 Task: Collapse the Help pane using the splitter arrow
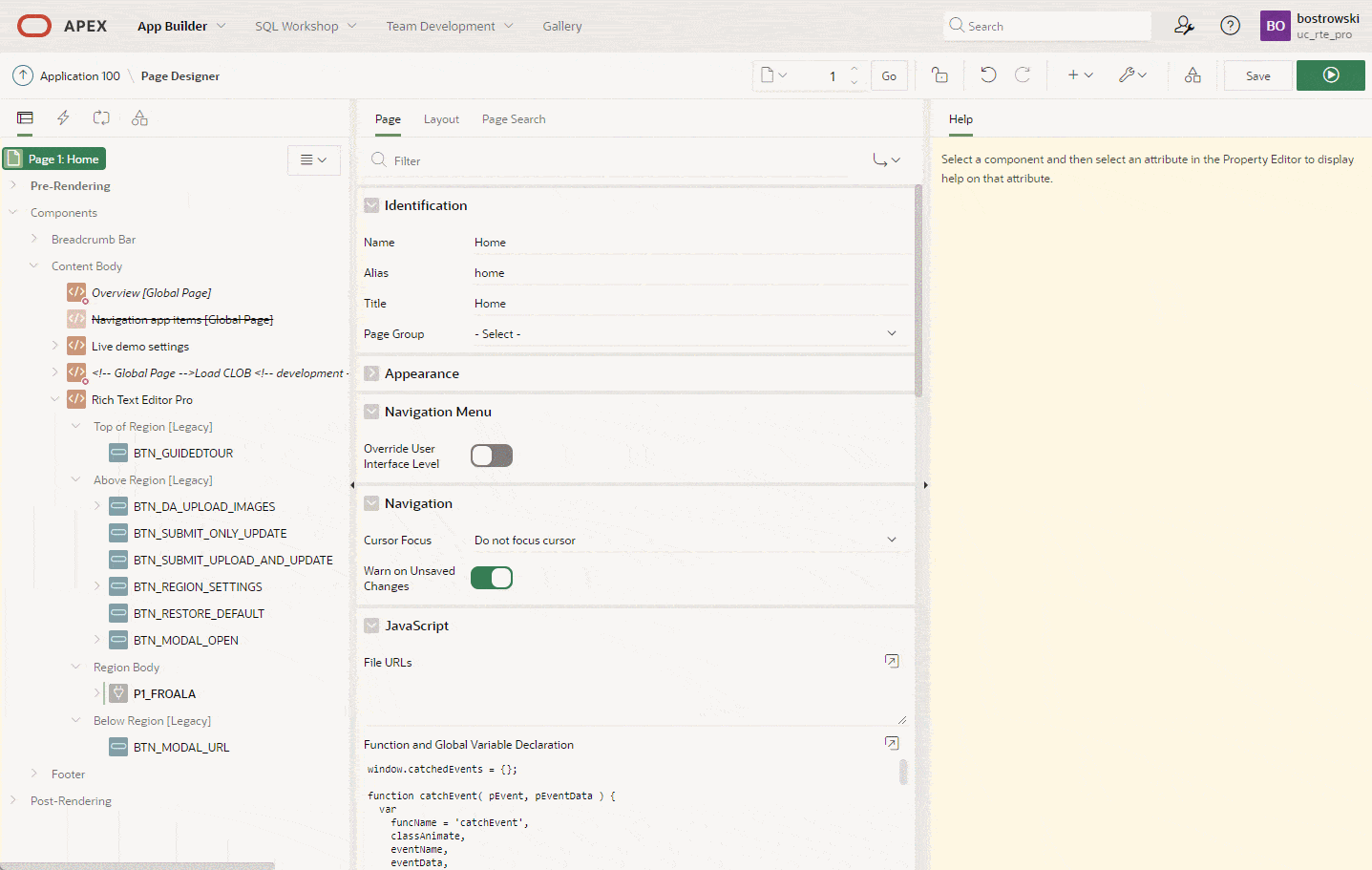925,485
